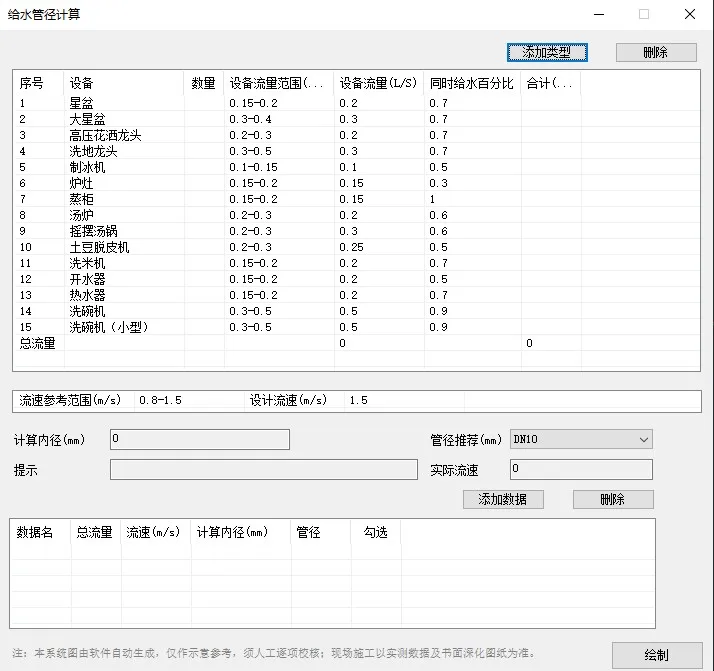Click the 流速参考范围 value 0.8-1.5
This screenshot has width=714, height=671.
(160, 400)
